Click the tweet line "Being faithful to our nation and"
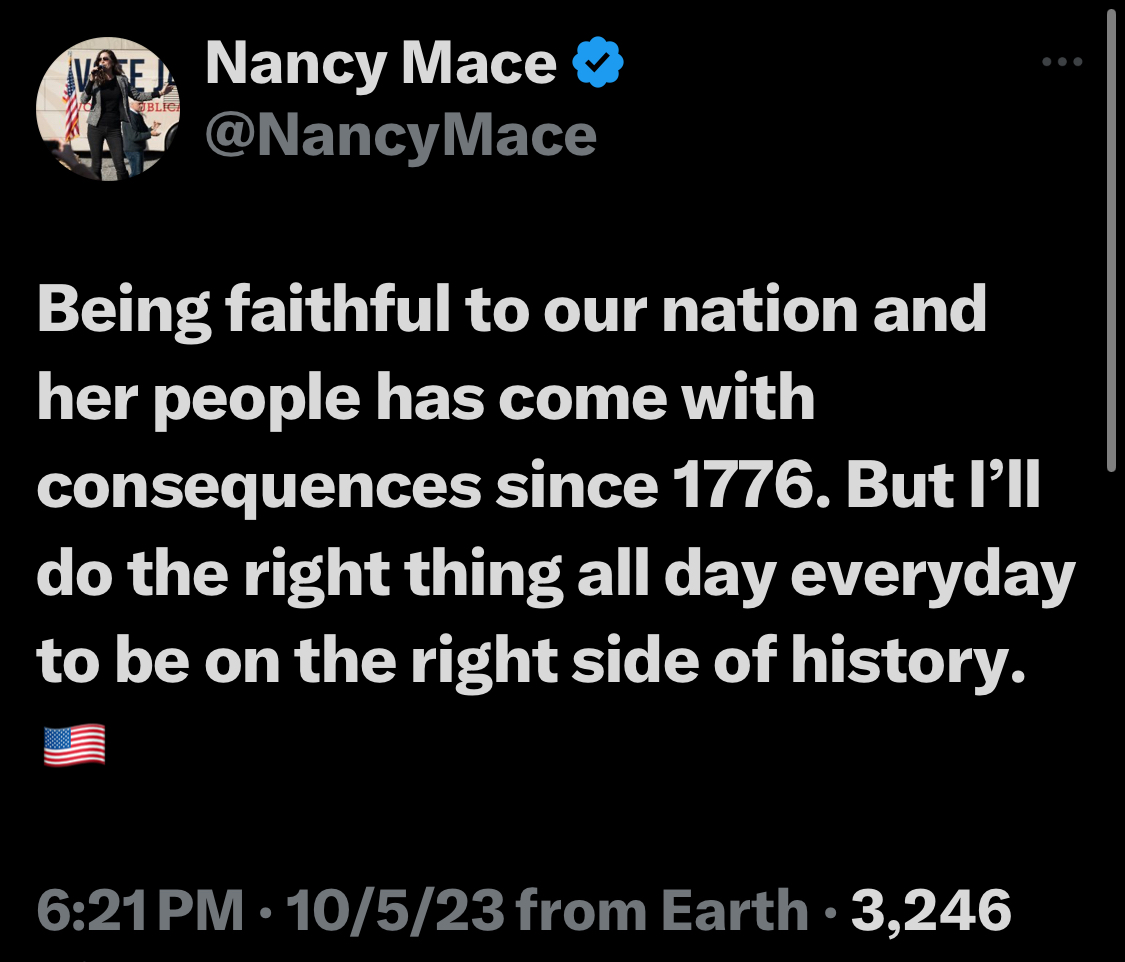 tap(512, 312)
